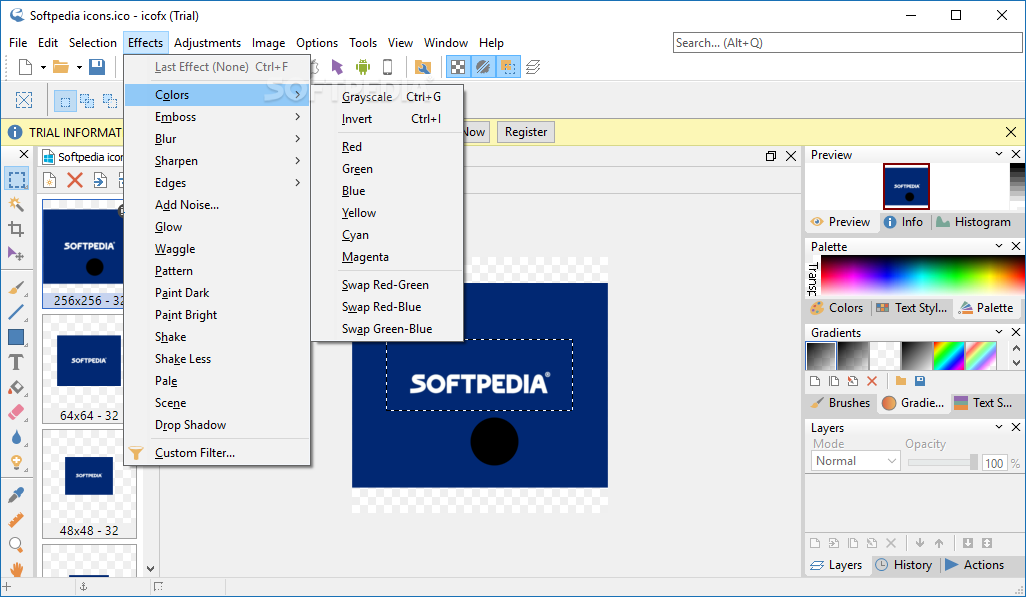Select the paint bucket fill tool

(16, 387)
